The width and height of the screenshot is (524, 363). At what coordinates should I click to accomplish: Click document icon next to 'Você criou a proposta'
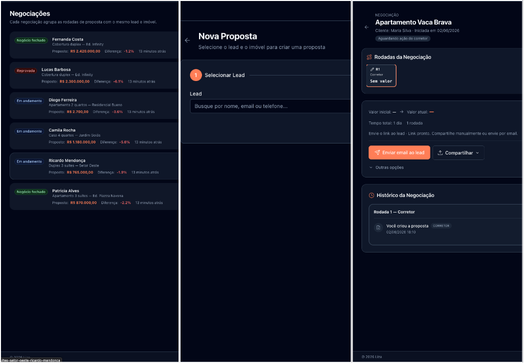(378, 227)
